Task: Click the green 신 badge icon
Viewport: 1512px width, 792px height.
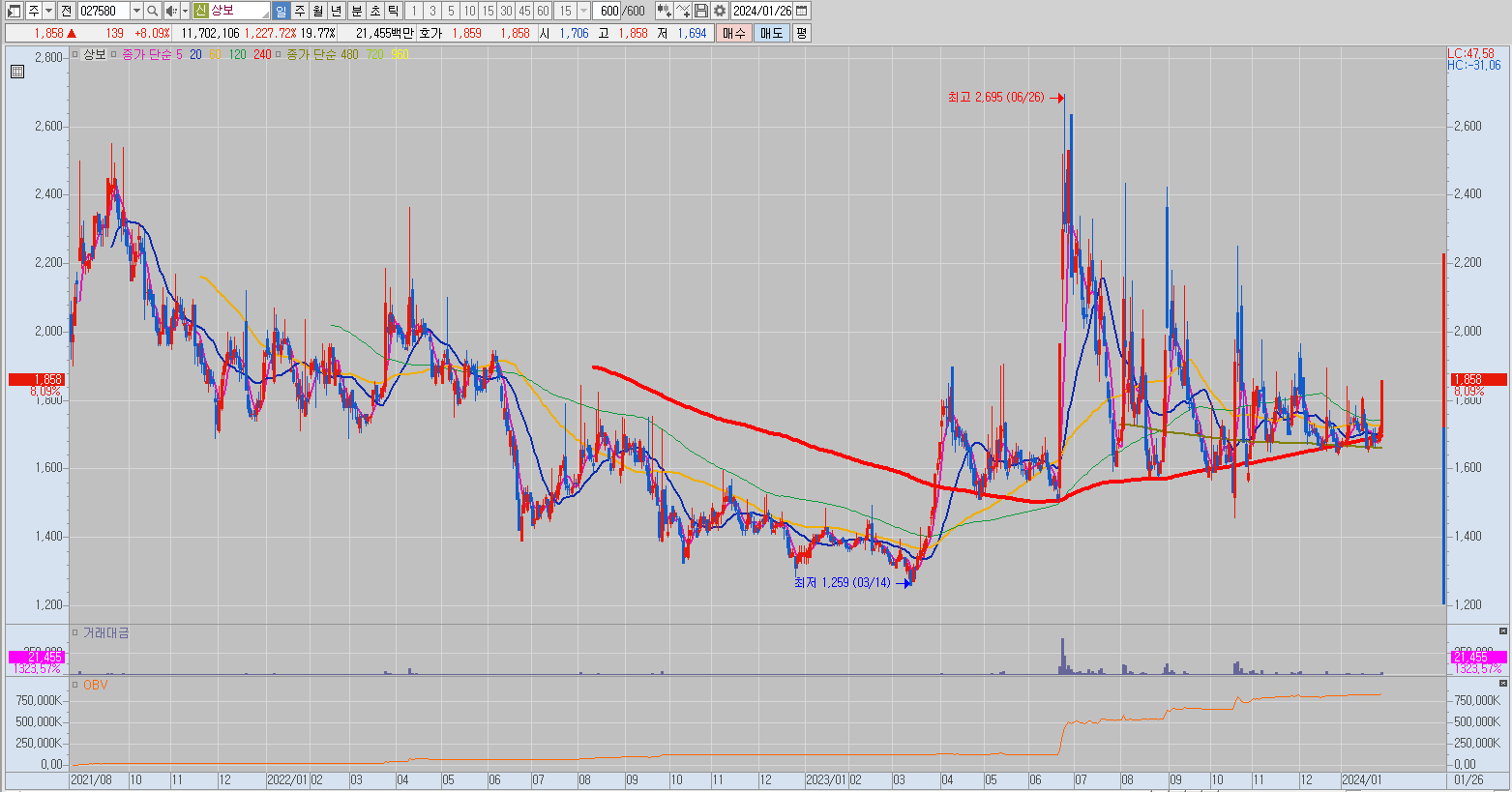Action: 200,11
